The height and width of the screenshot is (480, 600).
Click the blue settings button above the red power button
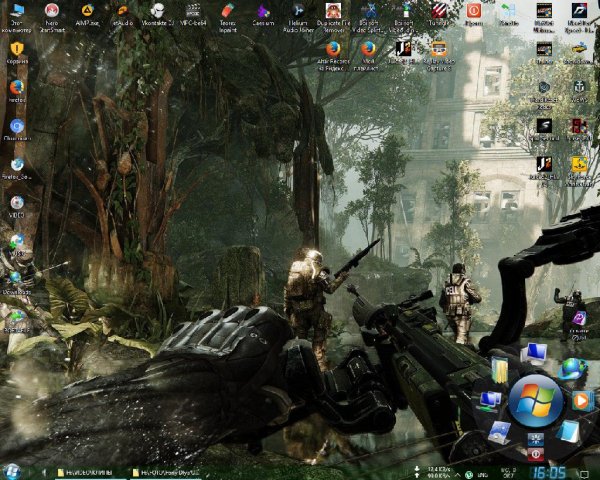(535, 439)
